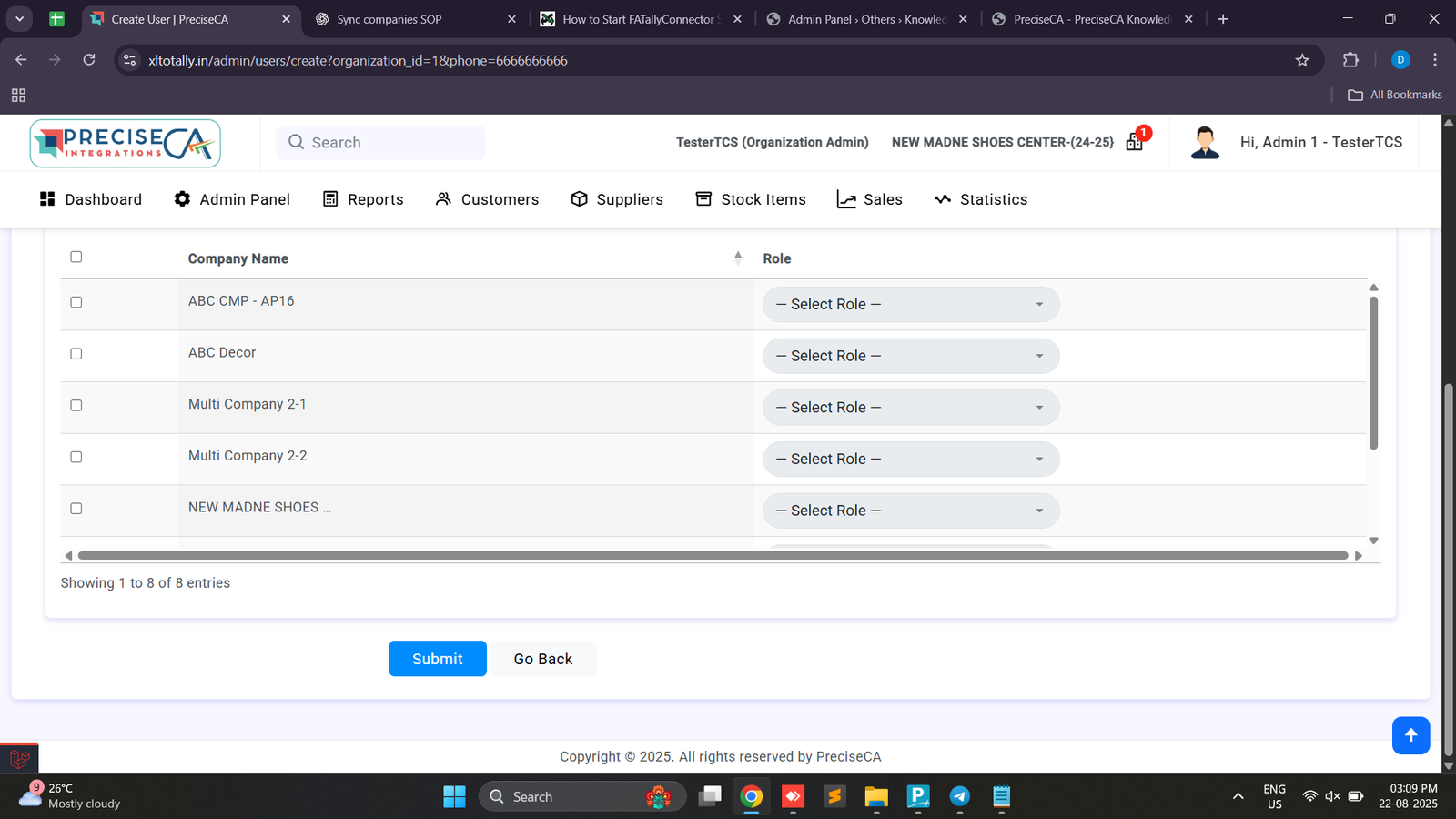This screenshot has width=1456, height=819.
Task: Bookmark this page with the star icon
Action: pos(1302,60)
